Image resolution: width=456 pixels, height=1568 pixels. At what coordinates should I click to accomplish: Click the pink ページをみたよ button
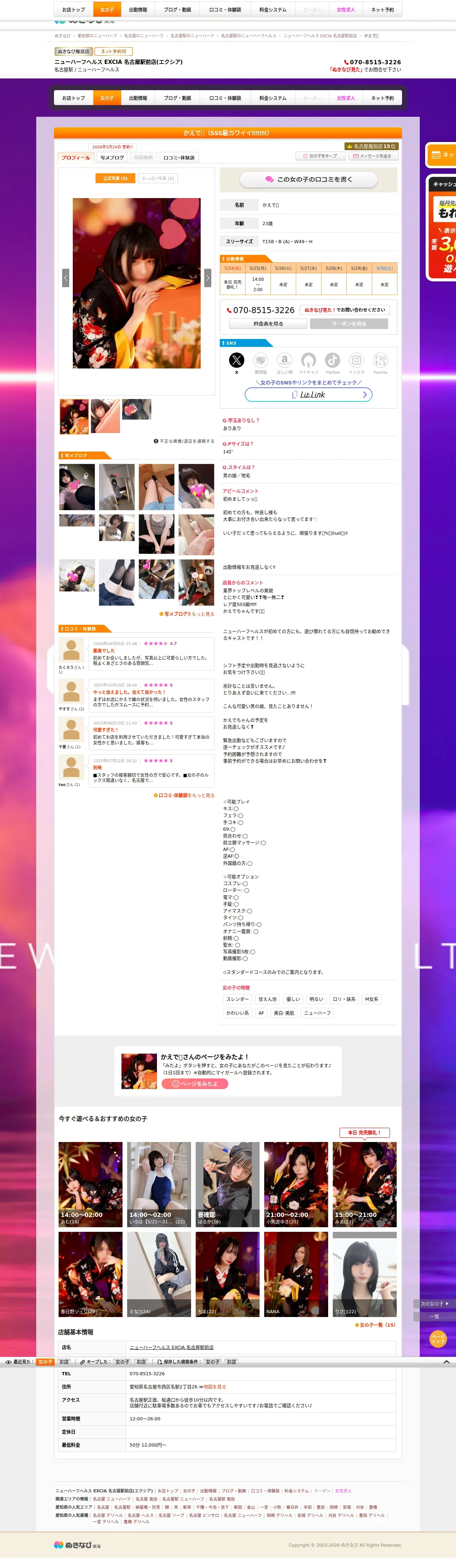pyautogui.click(x=195, y=1083)
